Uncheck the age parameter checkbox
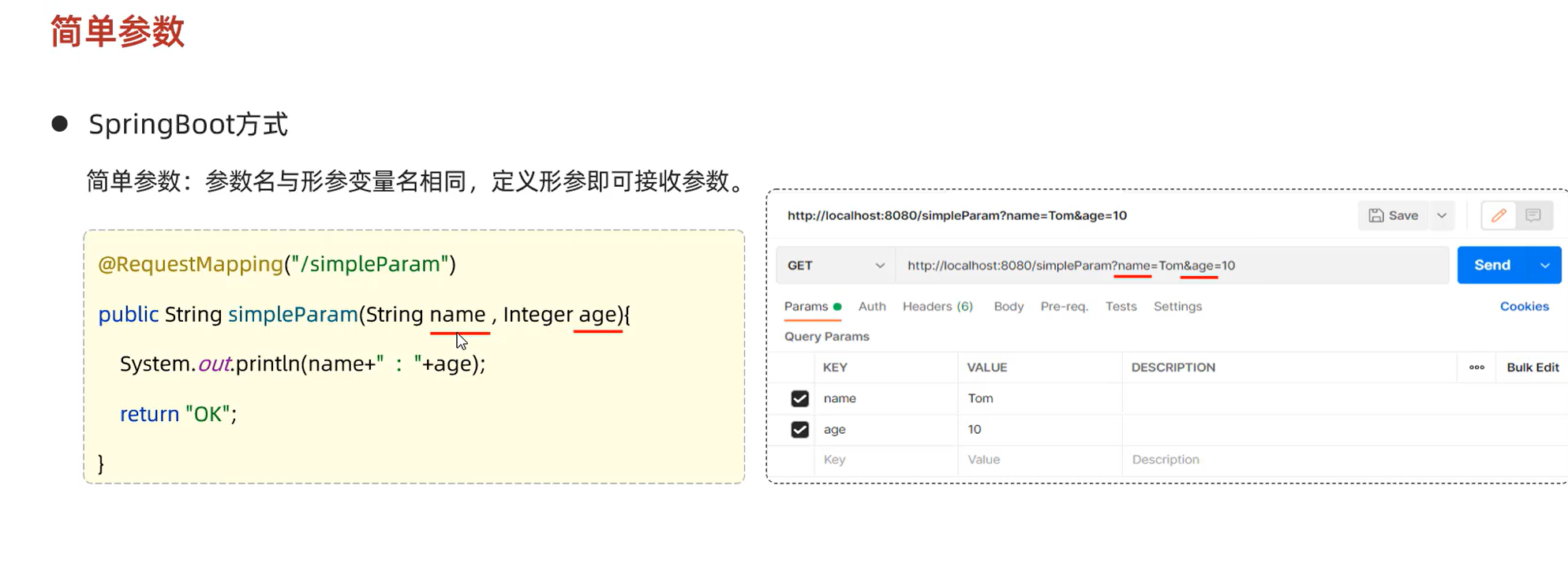1568x571 pixels. [x=799, y=430]
